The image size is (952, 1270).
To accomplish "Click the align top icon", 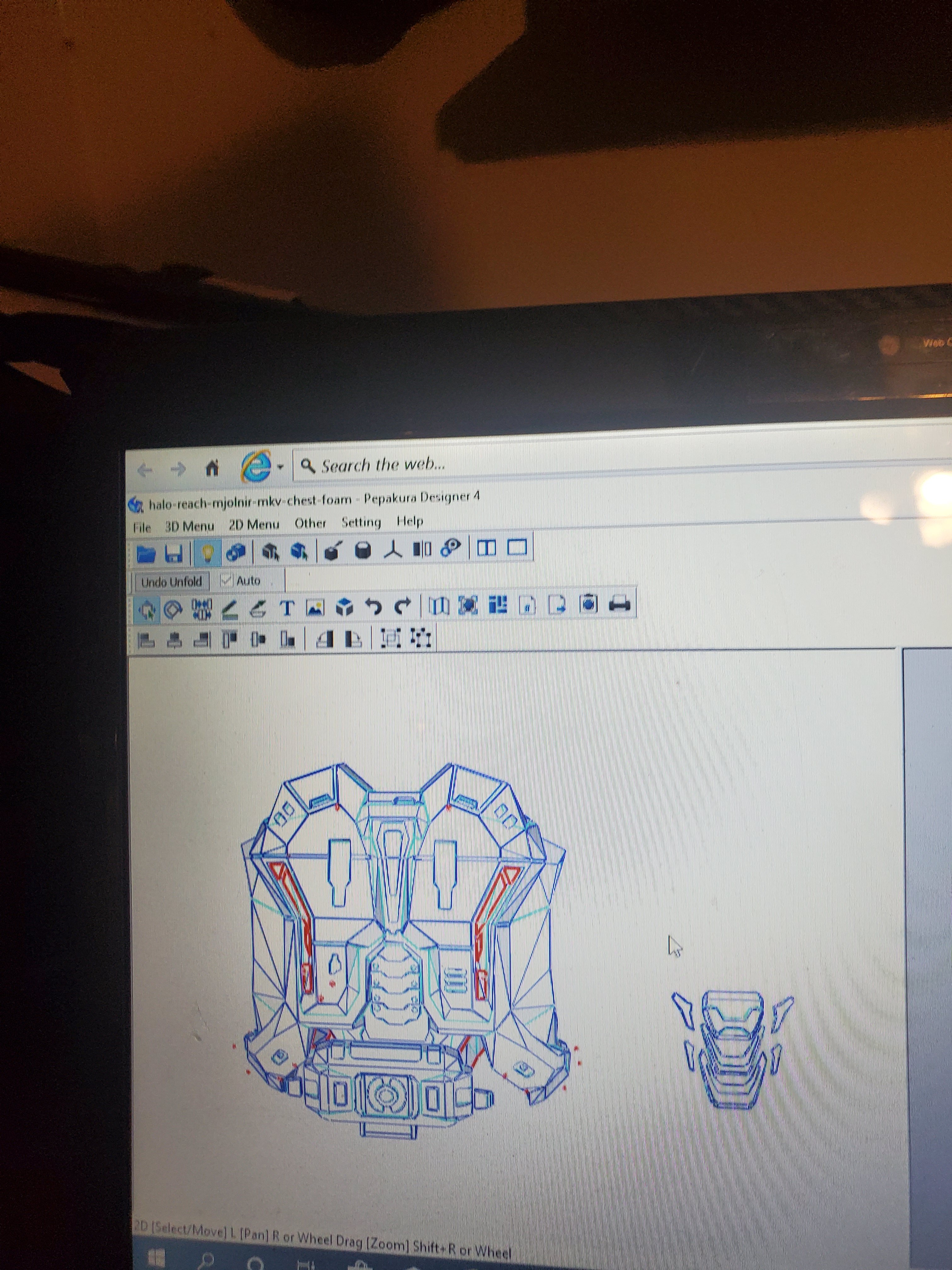I will pyautogui.click(x=229, y=639).
